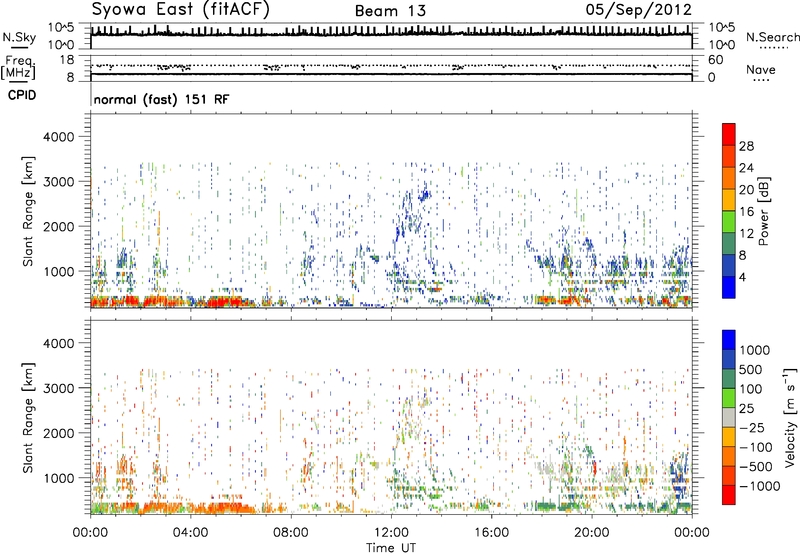Click the "12" power colorbar tick label
The height and width of the screenshot is (554, 800).
pyautogui.click(x=746, y=234)
